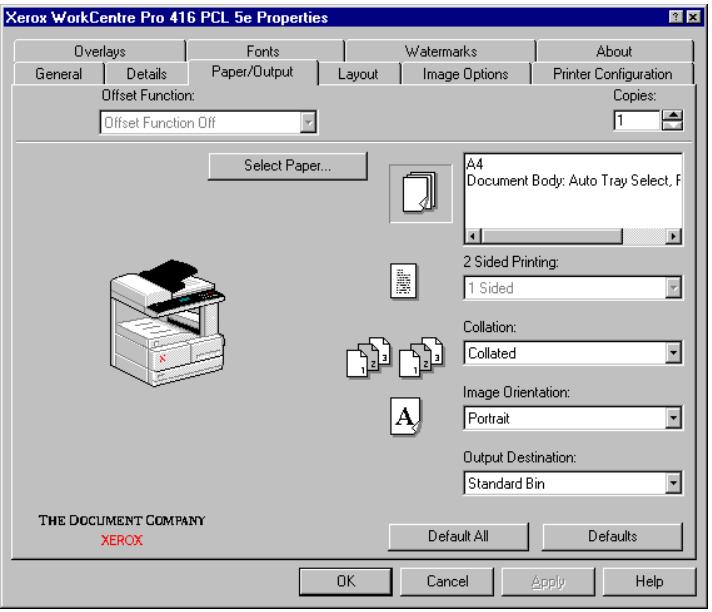Viewport: 712px width, 612px height.
Task: Switch to the Overlays tab
Action: coord(100,51)
